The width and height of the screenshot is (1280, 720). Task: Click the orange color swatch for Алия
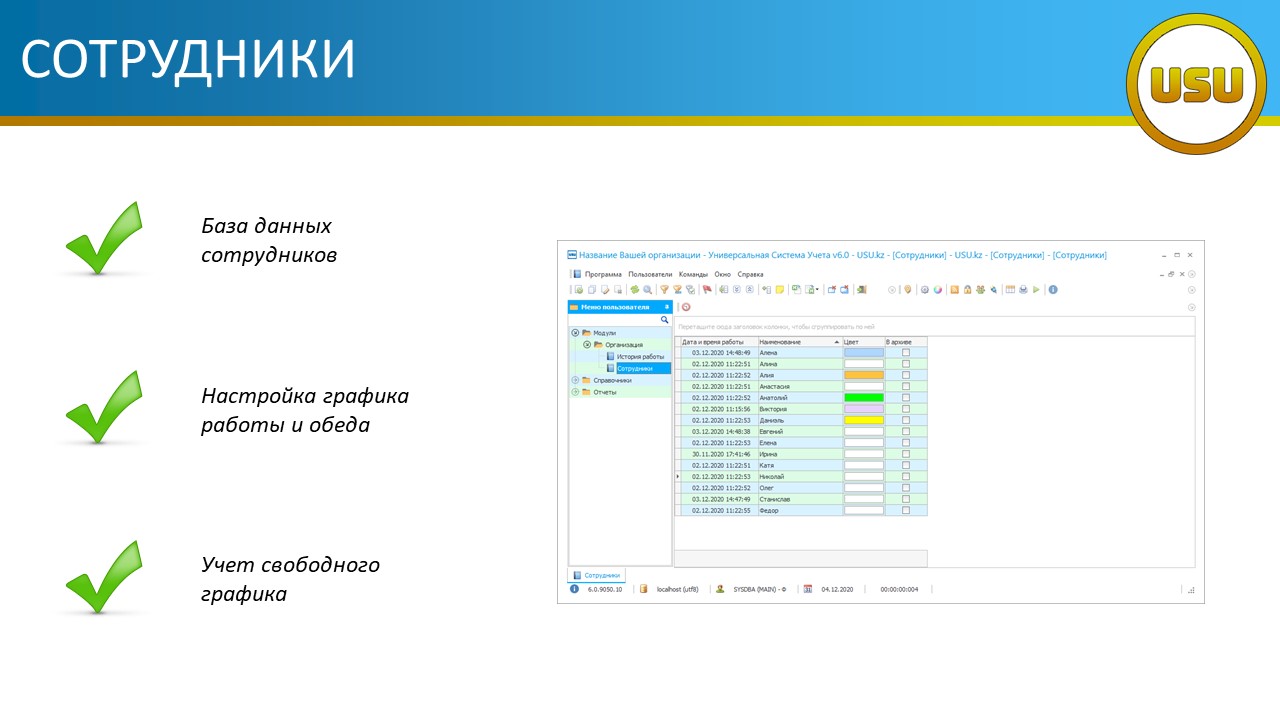click(864, 375)
